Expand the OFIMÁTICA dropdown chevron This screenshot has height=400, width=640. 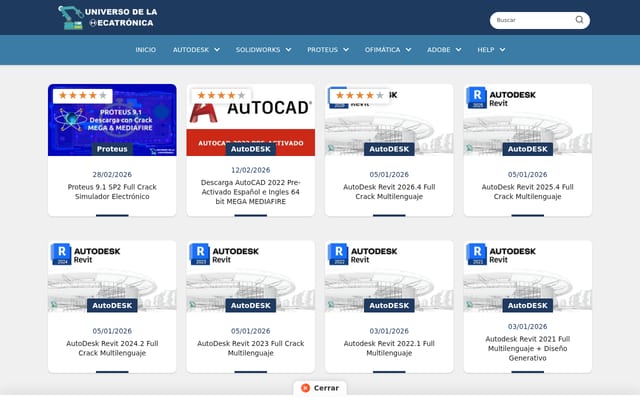[409, 50]
